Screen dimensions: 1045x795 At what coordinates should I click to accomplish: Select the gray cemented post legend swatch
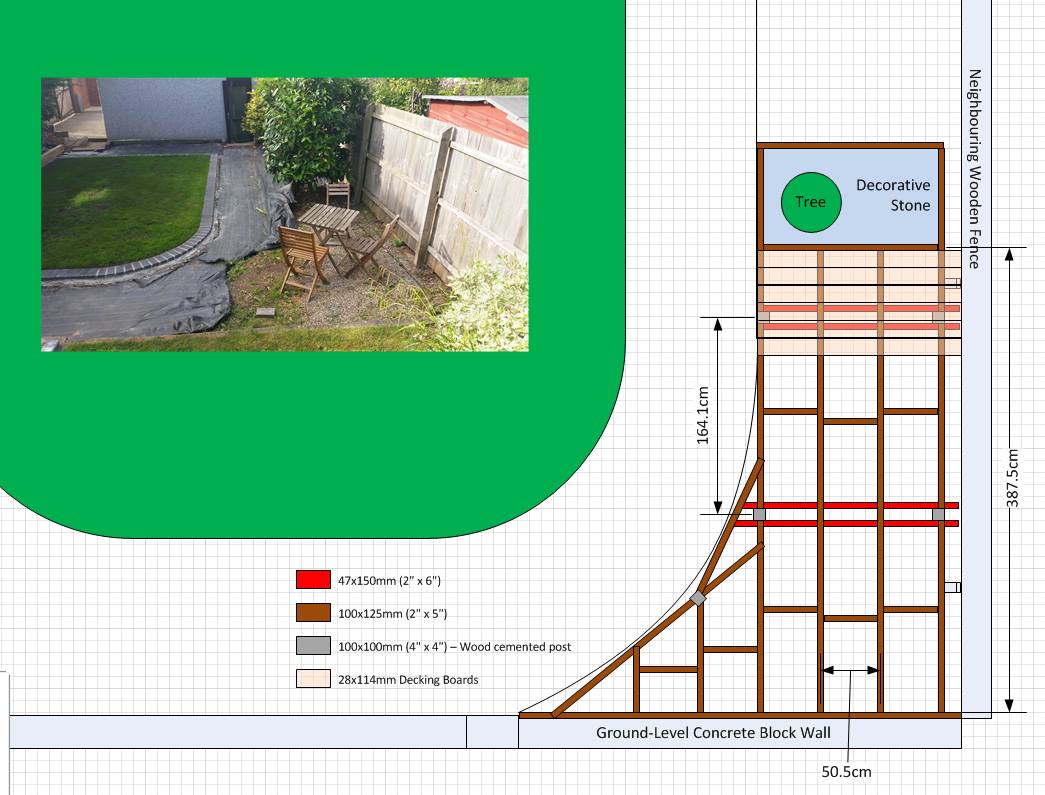[313, 647]
